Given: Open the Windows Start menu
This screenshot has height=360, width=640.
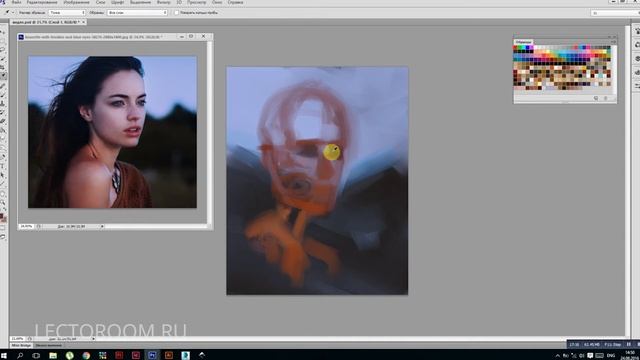Looking at the screenshot, I should click(4, 356).
